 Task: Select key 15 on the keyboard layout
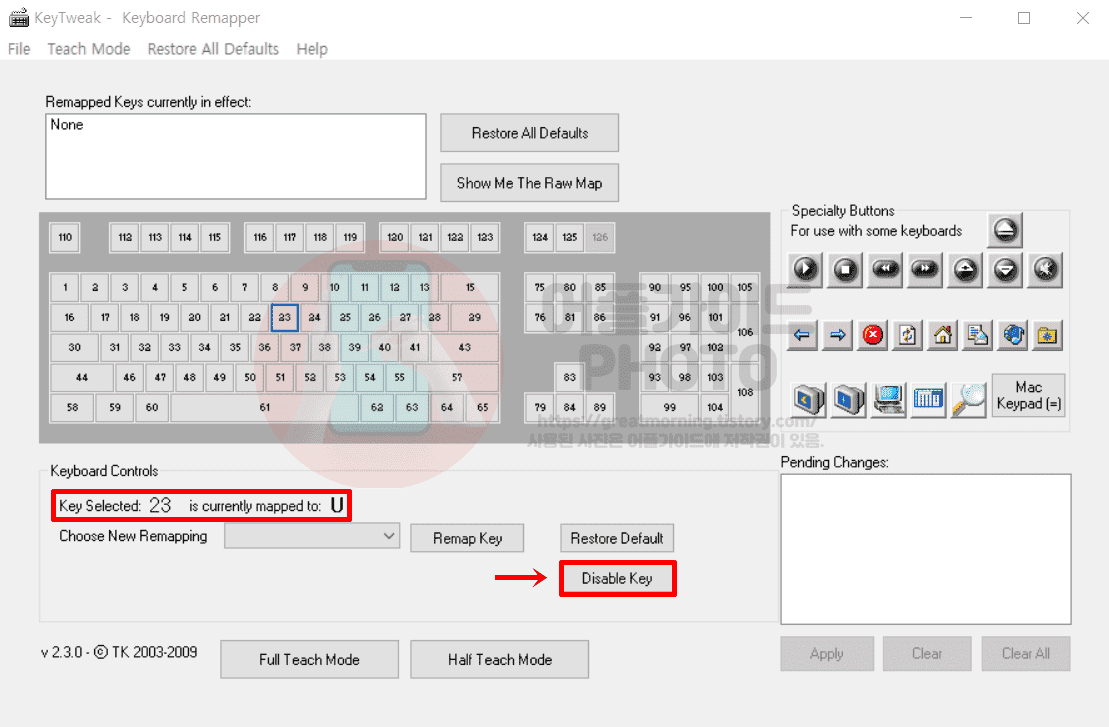pos(470,287)
